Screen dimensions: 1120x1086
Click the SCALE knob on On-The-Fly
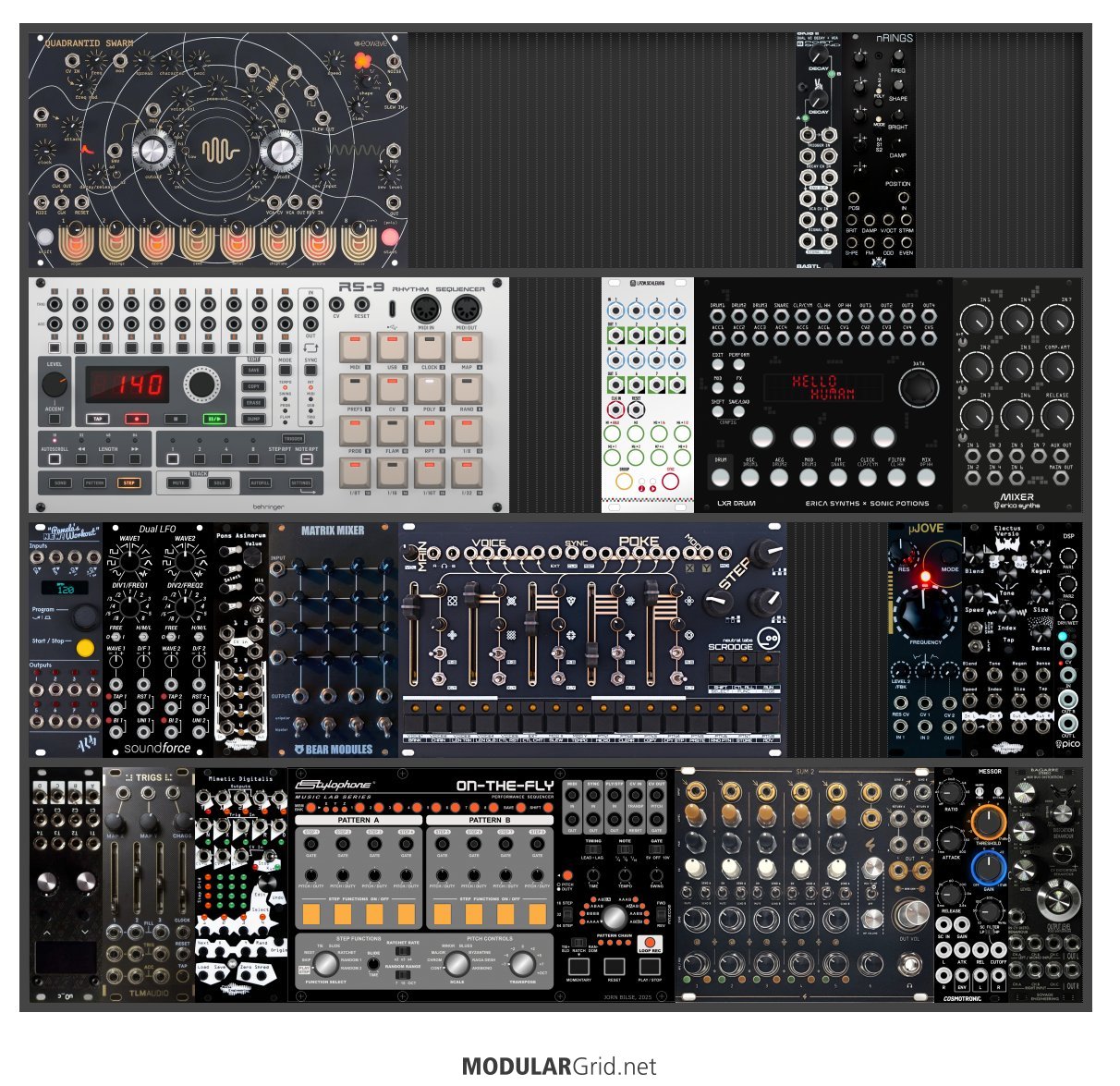[457, 962]
